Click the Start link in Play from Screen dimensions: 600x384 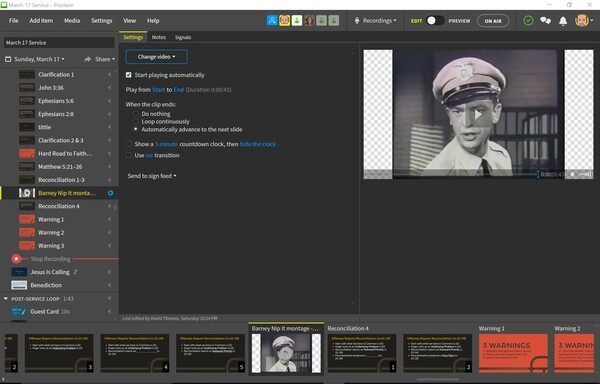pos(158,90)
